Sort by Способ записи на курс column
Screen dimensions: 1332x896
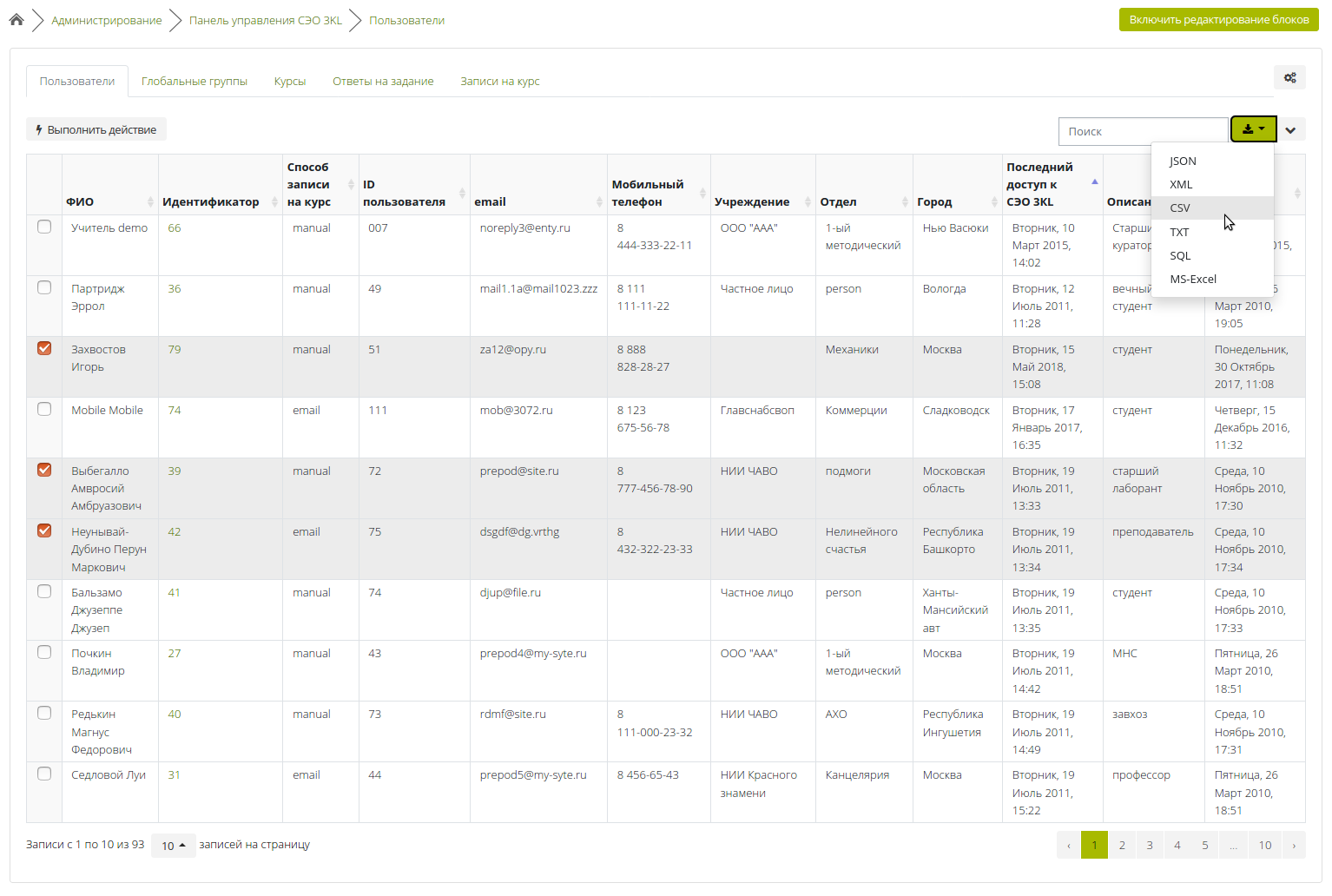[351, 184]
